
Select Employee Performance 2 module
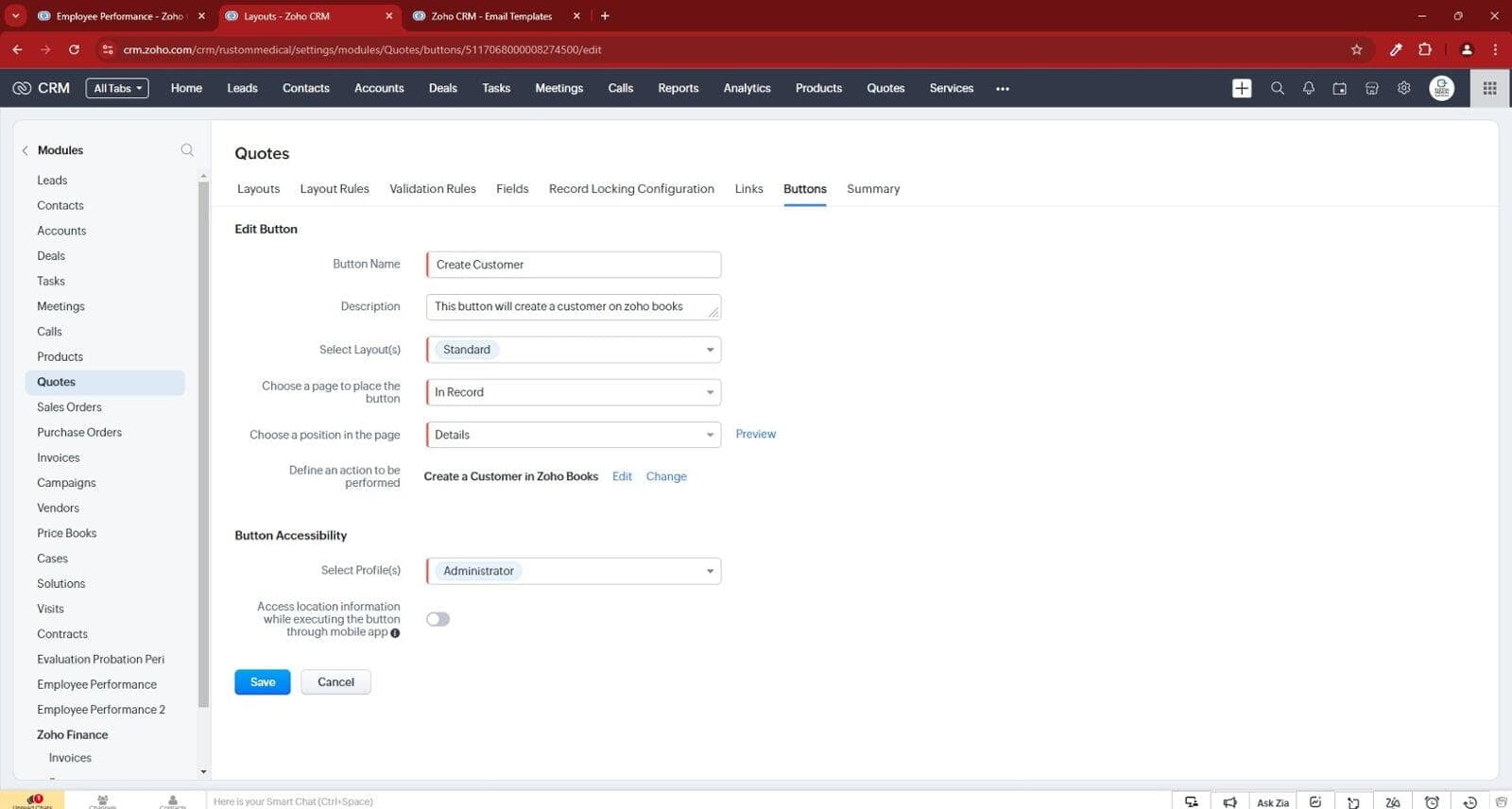tap(101, 710)
